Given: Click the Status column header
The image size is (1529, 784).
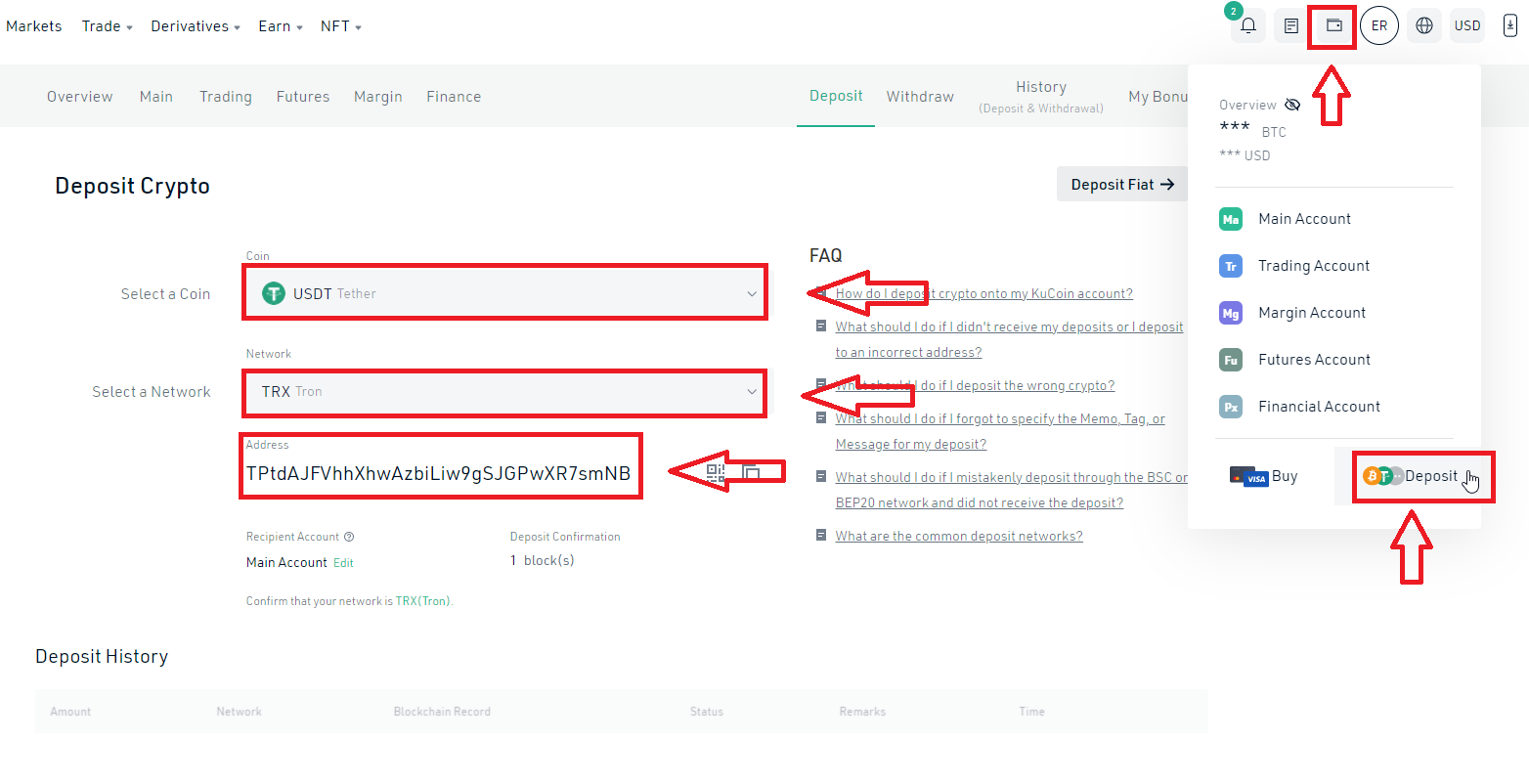Looking at the screenshot, I should (707, 712).
